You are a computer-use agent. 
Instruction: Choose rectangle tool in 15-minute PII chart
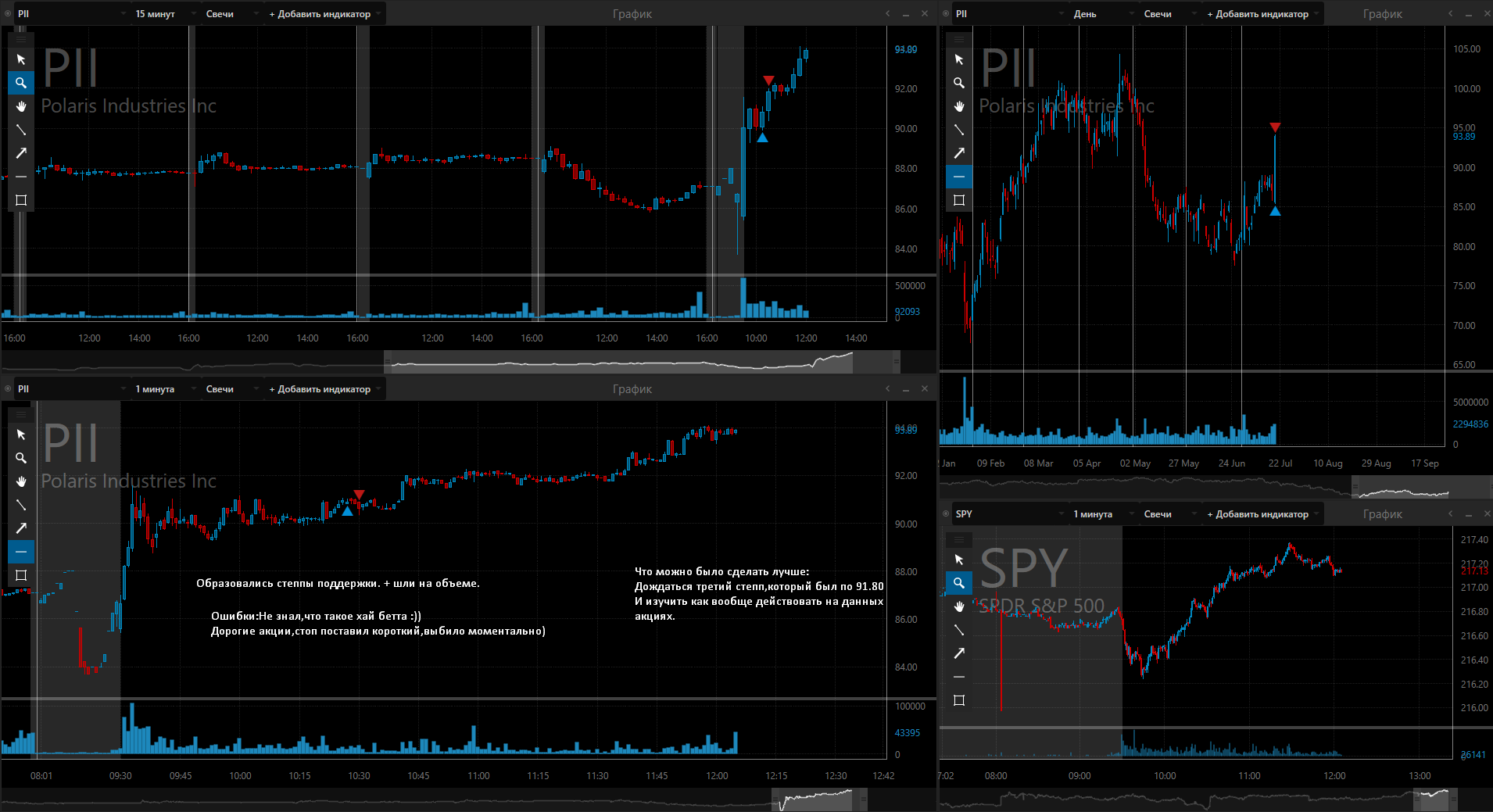[21, 200]
